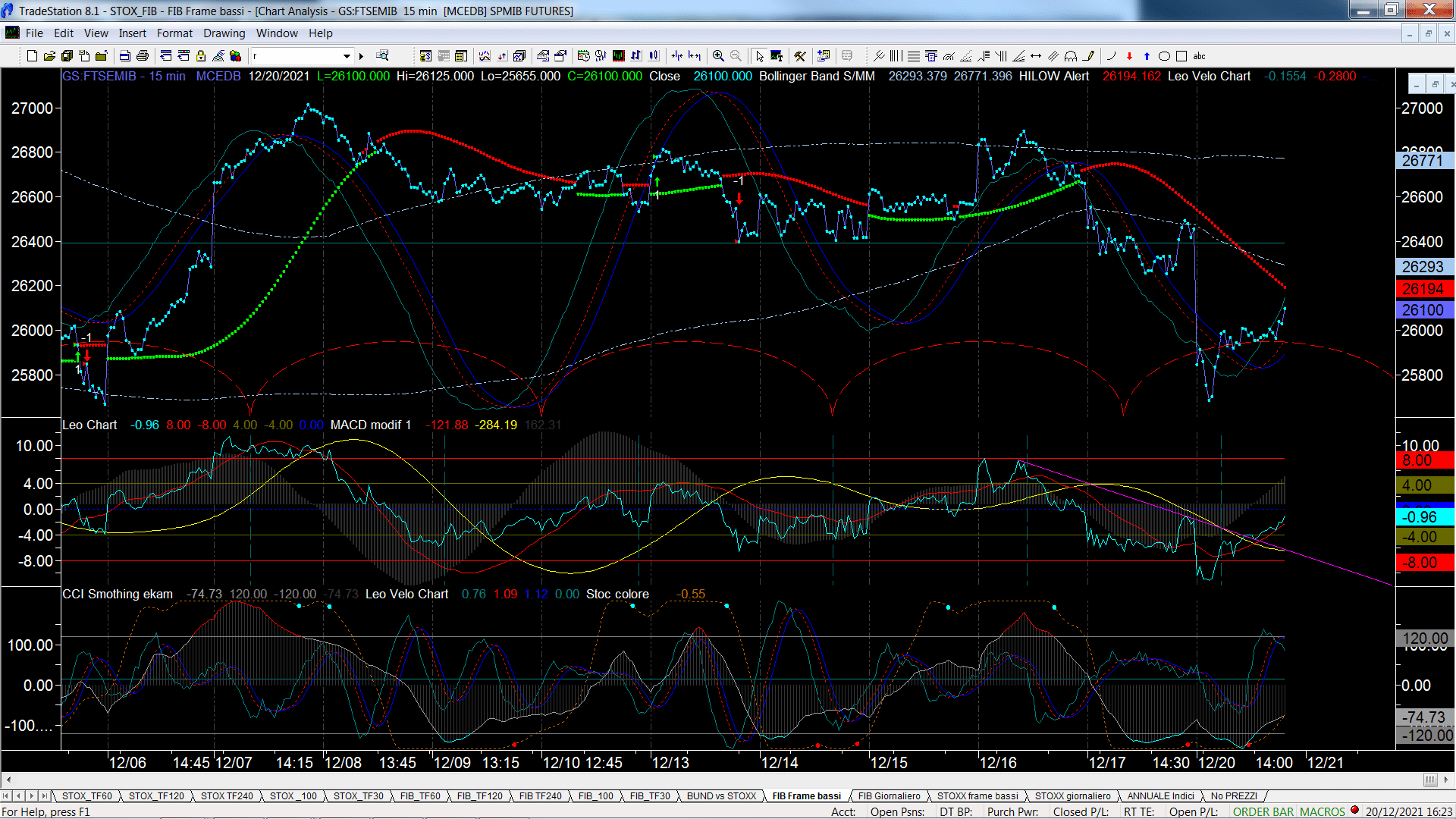Click the horizontal scrollbar left arrow
Viewport: 1456px width, 819px height.
pyautogui.click(x=8, y=780)
